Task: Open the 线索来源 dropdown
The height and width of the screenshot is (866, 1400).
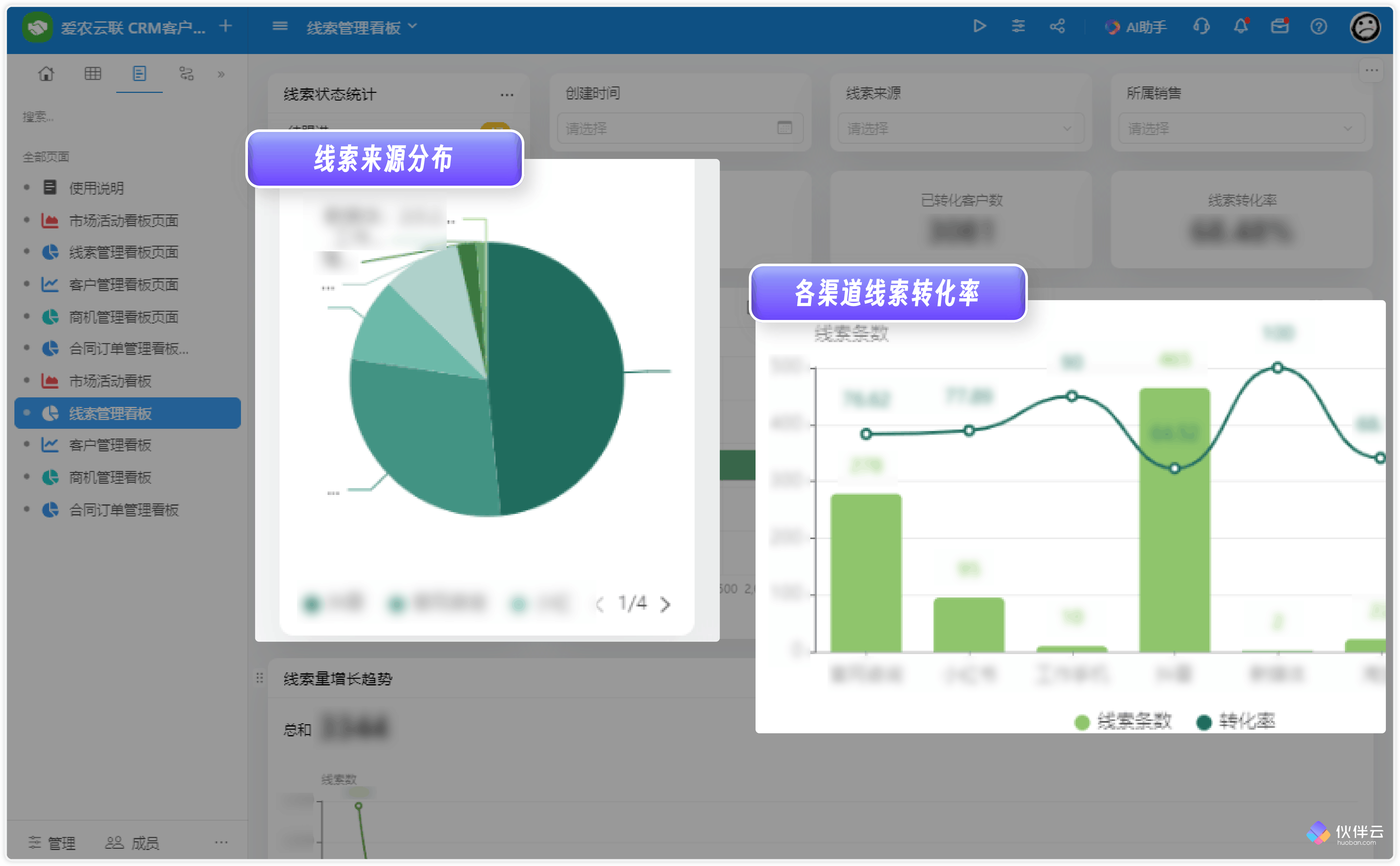Action: point(960,128)
